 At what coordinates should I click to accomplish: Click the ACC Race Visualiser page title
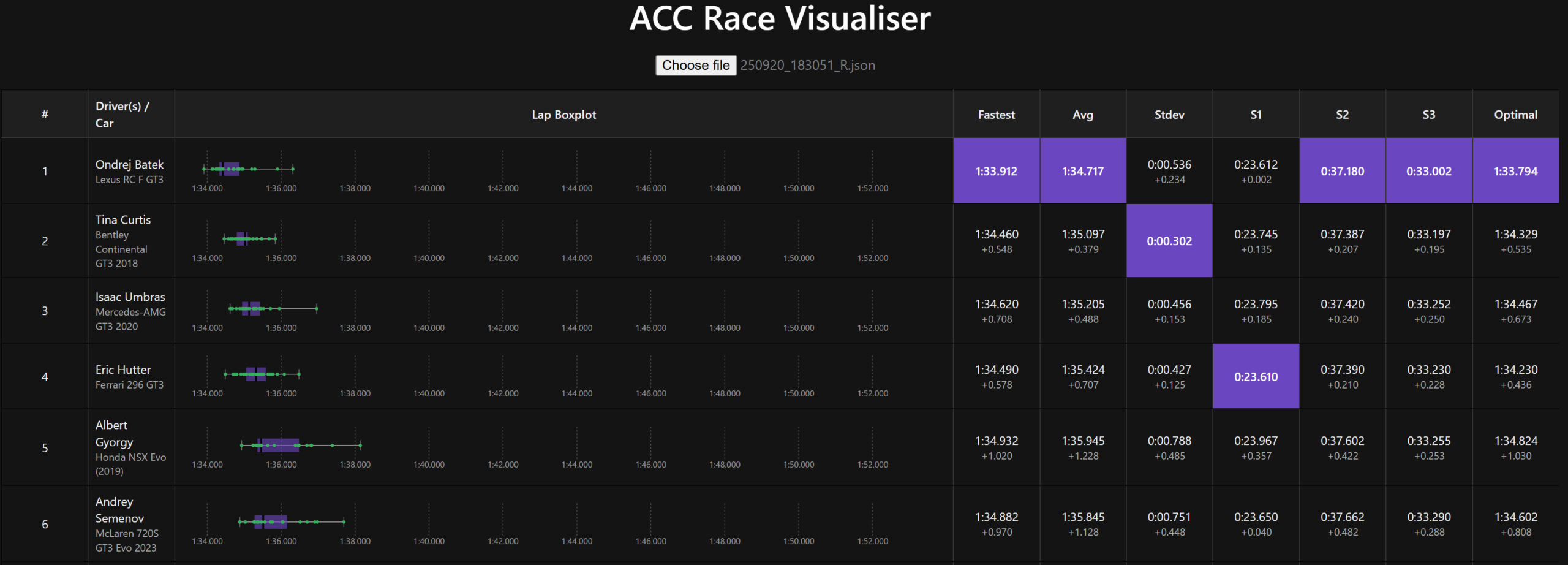pyautogui.click(x=780, y=18)
